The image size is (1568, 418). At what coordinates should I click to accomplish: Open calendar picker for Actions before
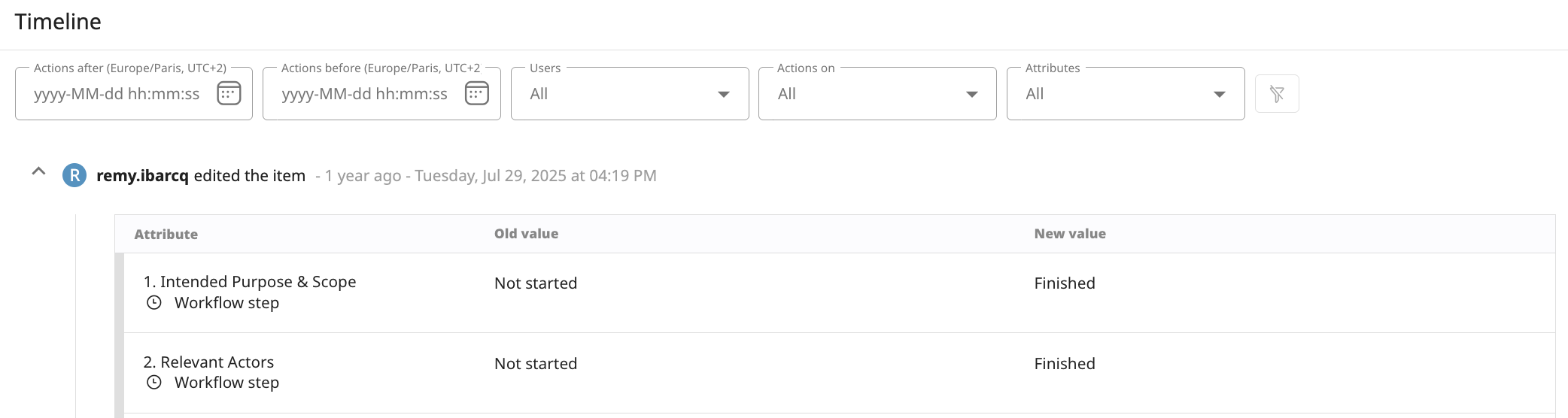pyautogui.click(x=477, y=93)
